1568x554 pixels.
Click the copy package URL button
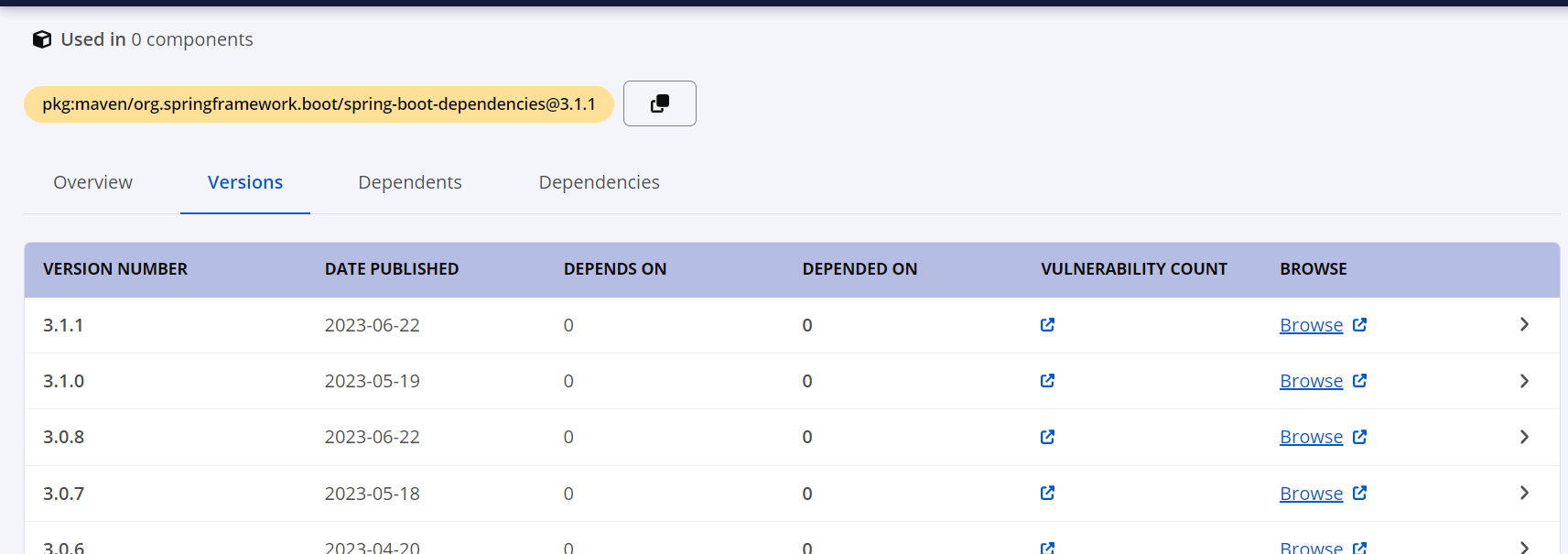click(x=659, y=103)
